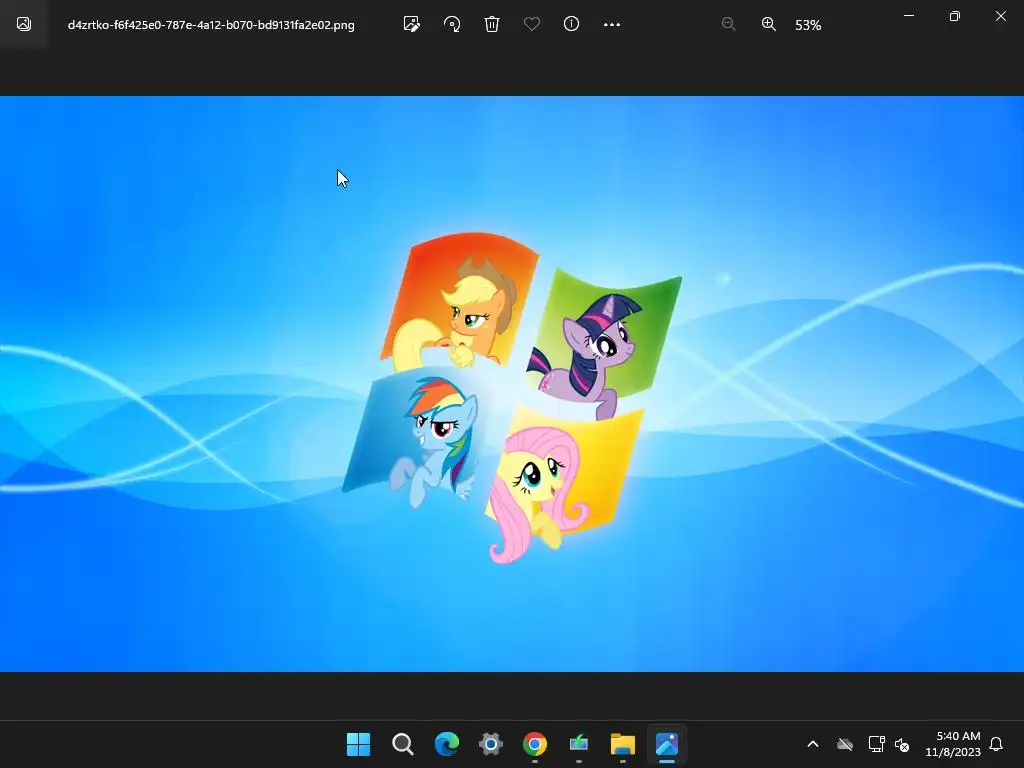Open Settings gear from taskbar
The width and height of the screenshot is (1024, 768).
coord(490,744)
